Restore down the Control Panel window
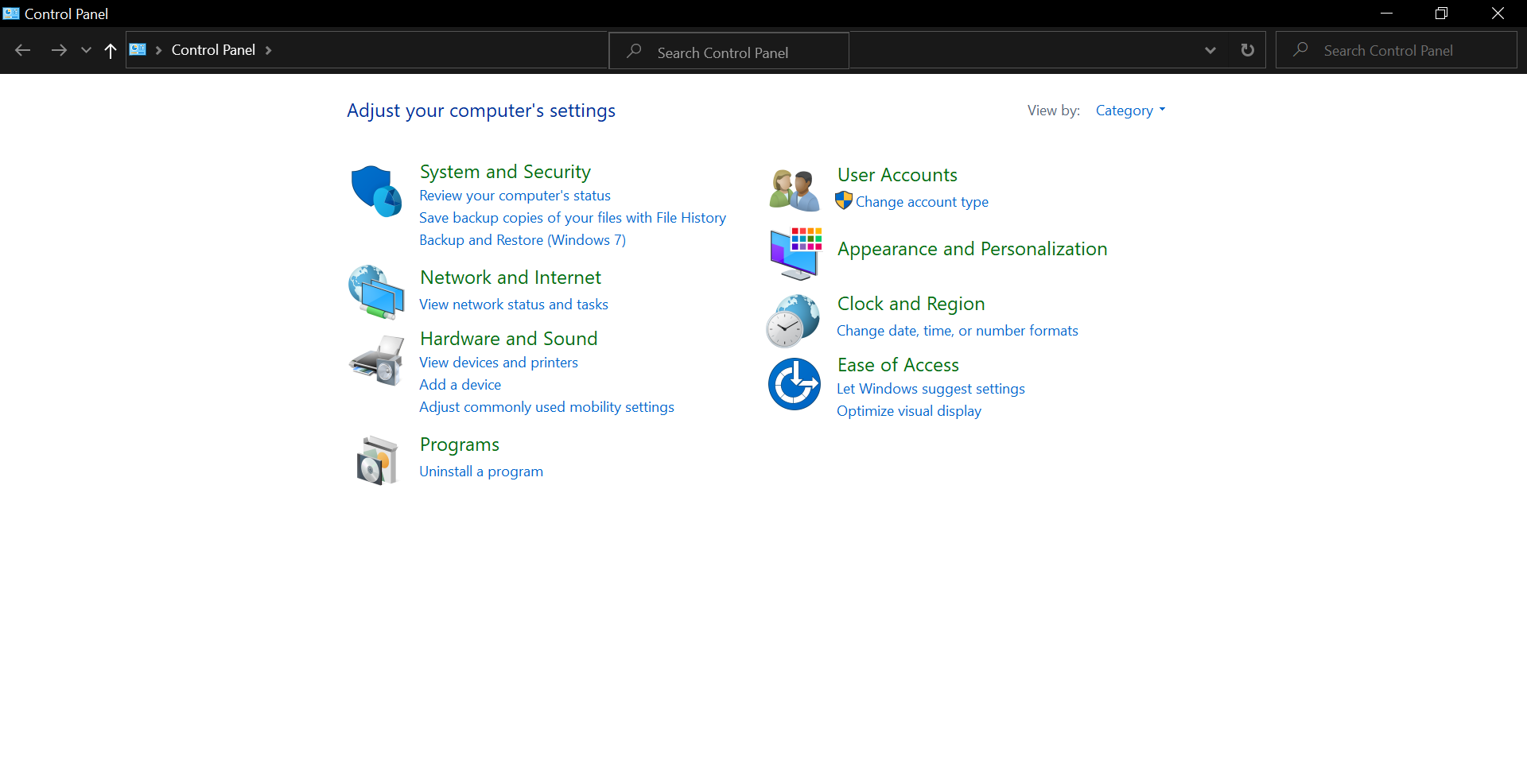 point(1441,14)
